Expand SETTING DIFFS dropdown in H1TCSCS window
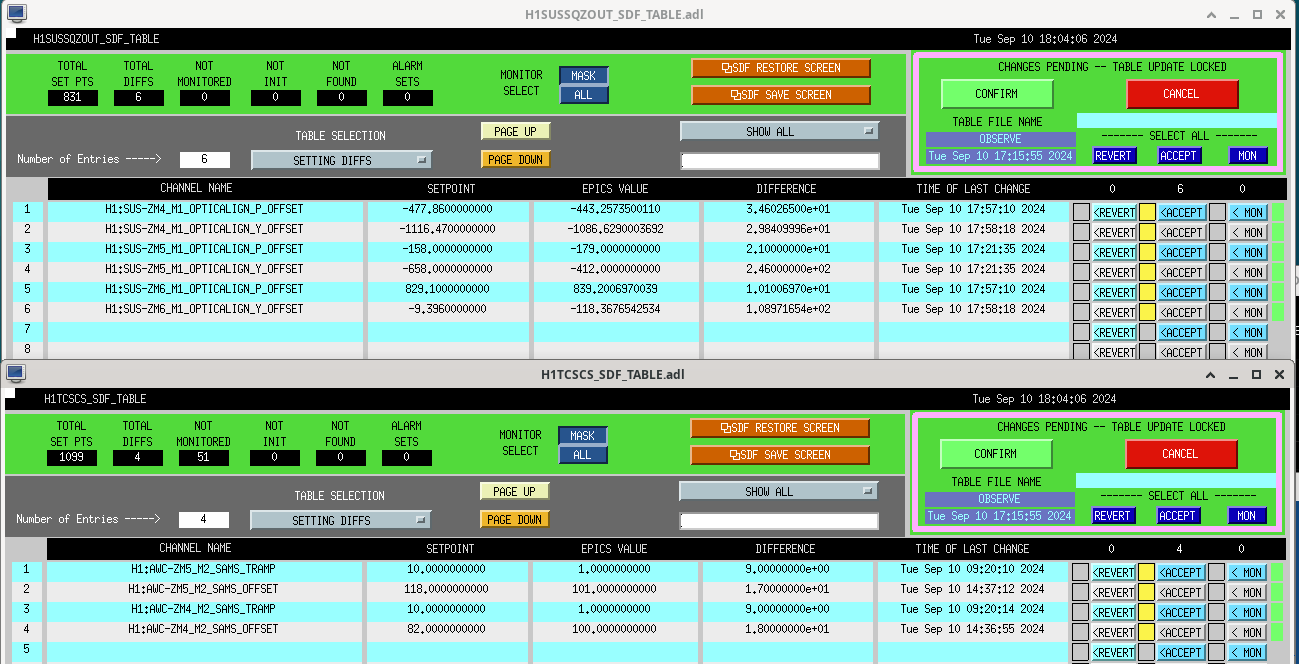The height and width of the screenshot is (664, 1299). tap(340, 520)
